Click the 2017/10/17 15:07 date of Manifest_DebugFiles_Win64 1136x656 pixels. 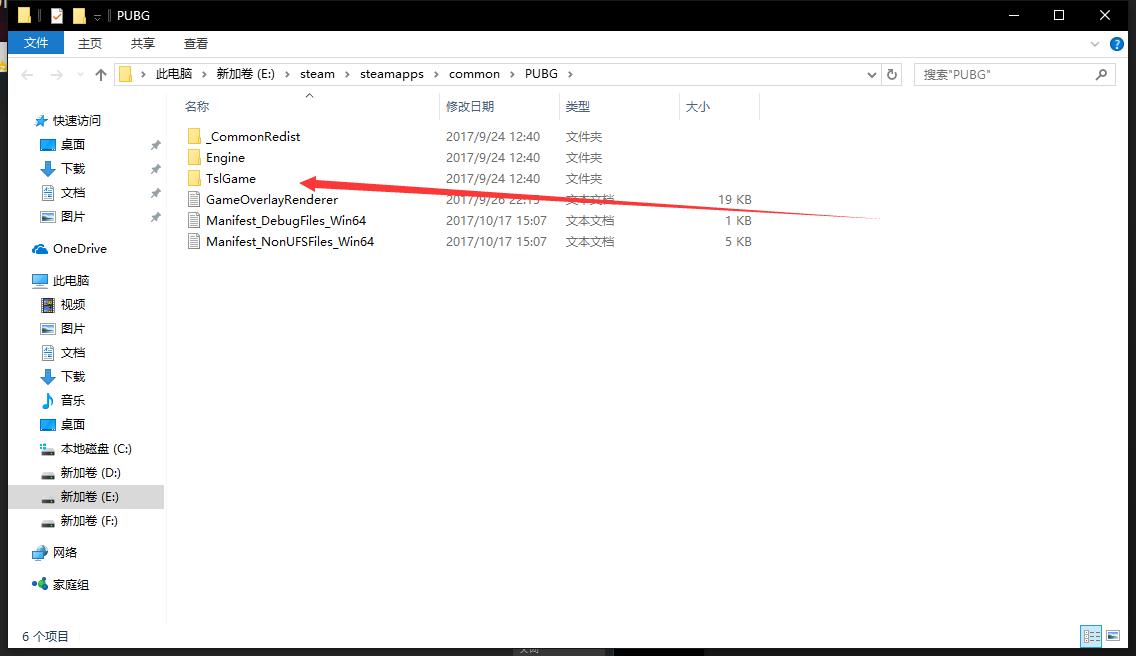[x=496, y=220]
